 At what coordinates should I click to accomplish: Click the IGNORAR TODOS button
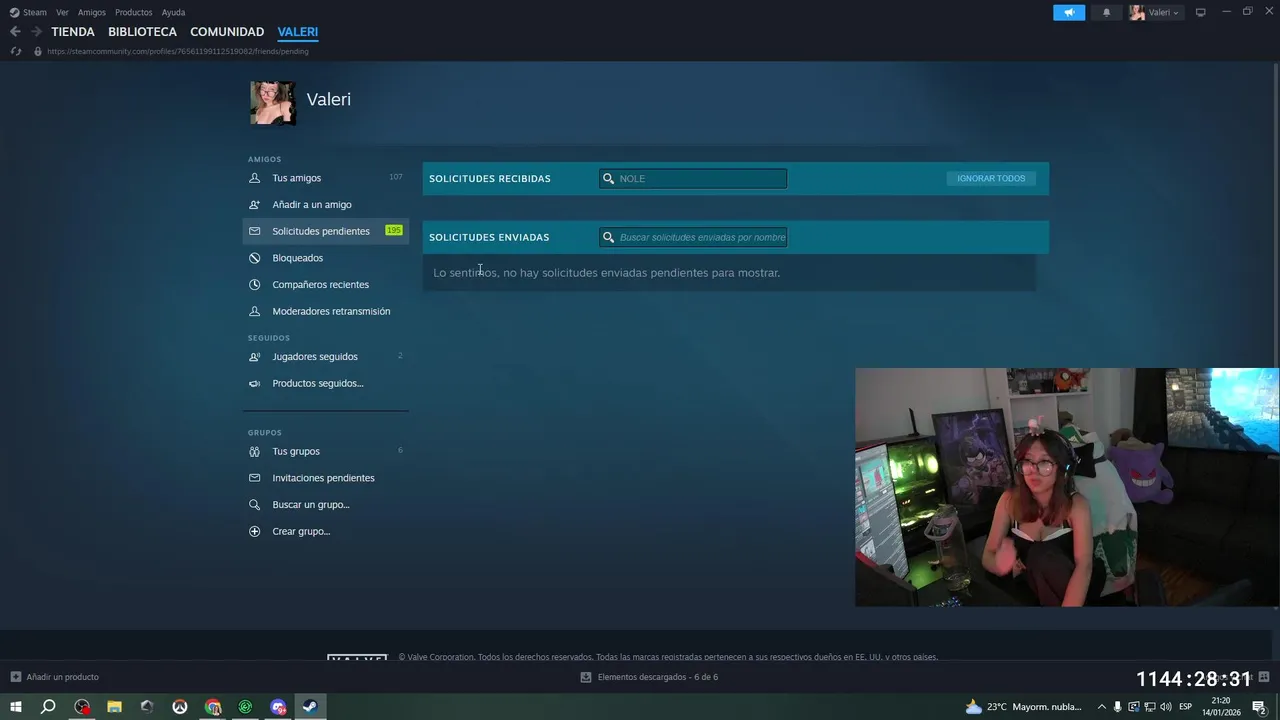click(x=991, y=178)
